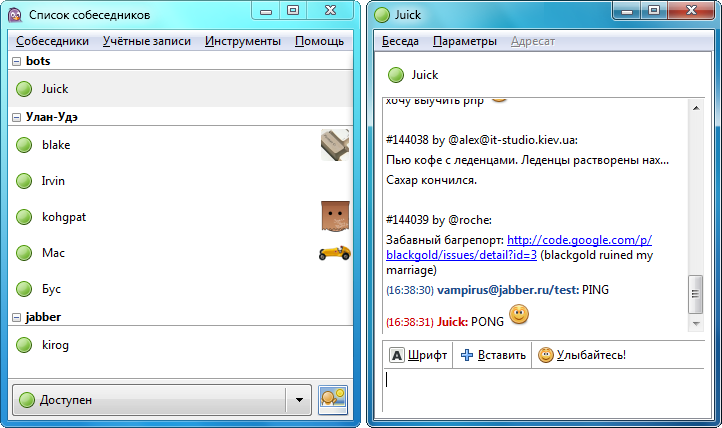Click Mac's green status icon
722x428 pixels.
pos(24,253)
